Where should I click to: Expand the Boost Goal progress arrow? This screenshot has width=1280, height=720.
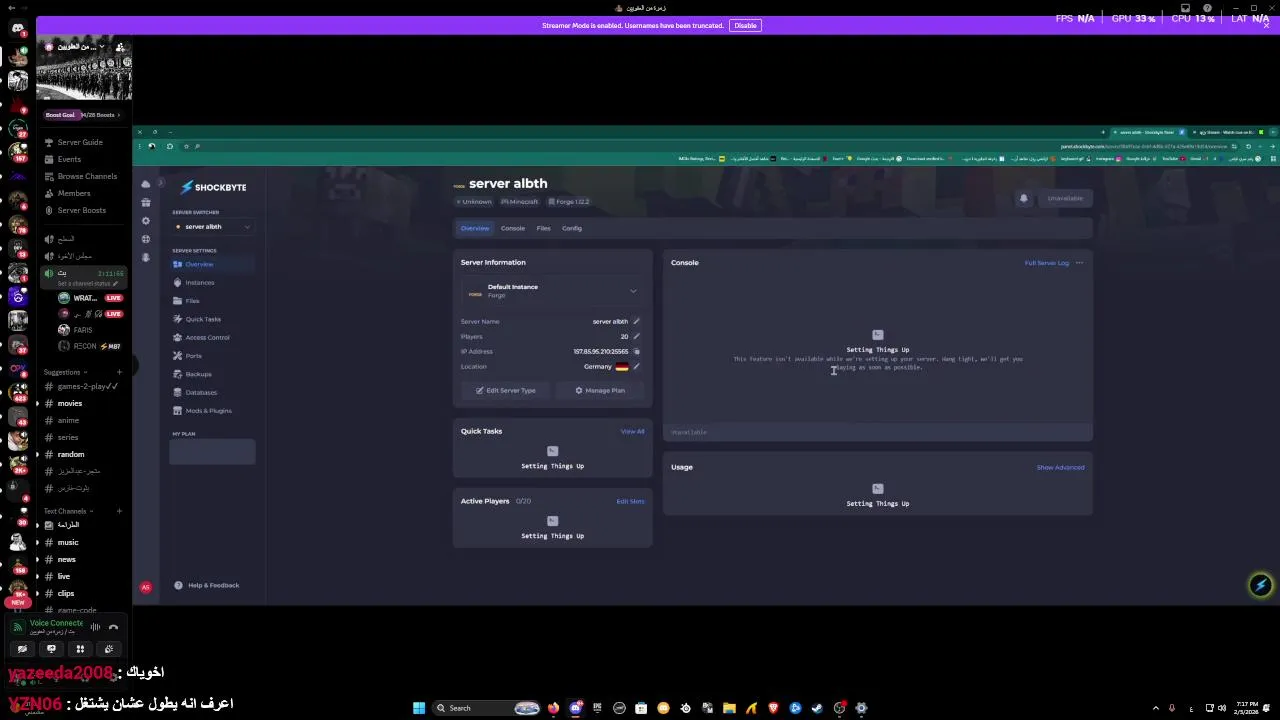click(119, 115)
